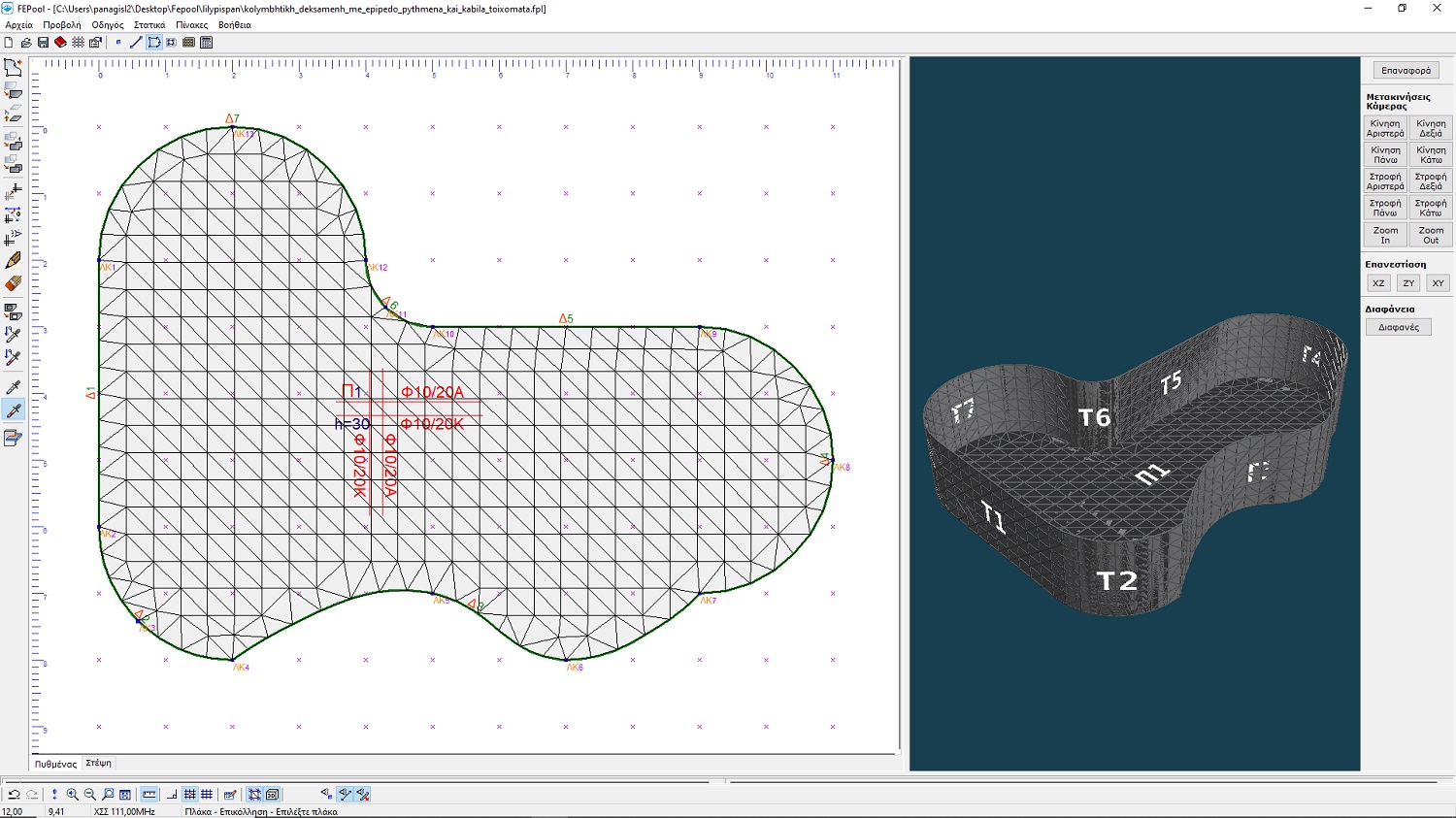The image size is (1456, 818).
Task: Select the draw slab outline tool in the left toolbar
Action: coord(13,67)
